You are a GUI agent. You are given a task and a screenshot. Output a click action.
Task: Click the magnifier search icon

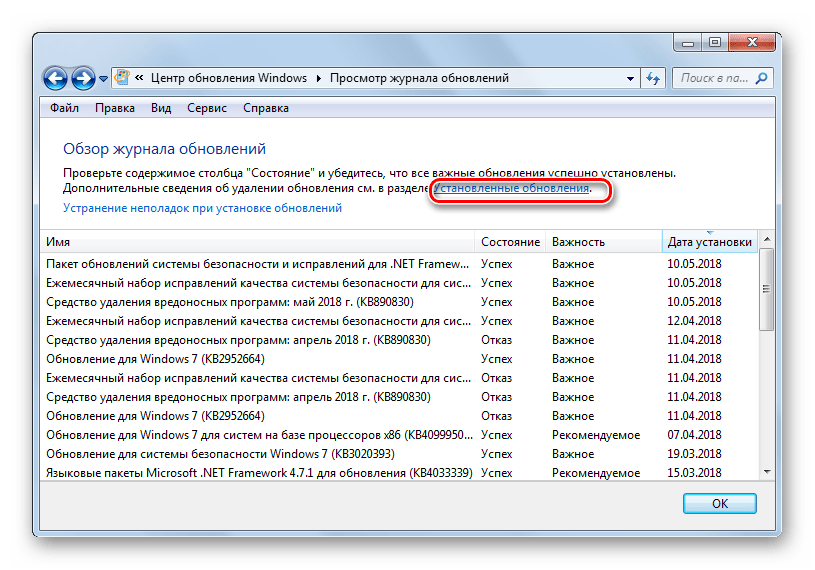pos(761,78)
